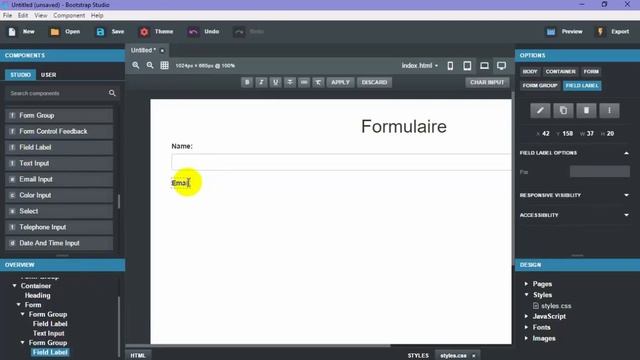
Task: Select the Color Input component
Action: (59, 195)
